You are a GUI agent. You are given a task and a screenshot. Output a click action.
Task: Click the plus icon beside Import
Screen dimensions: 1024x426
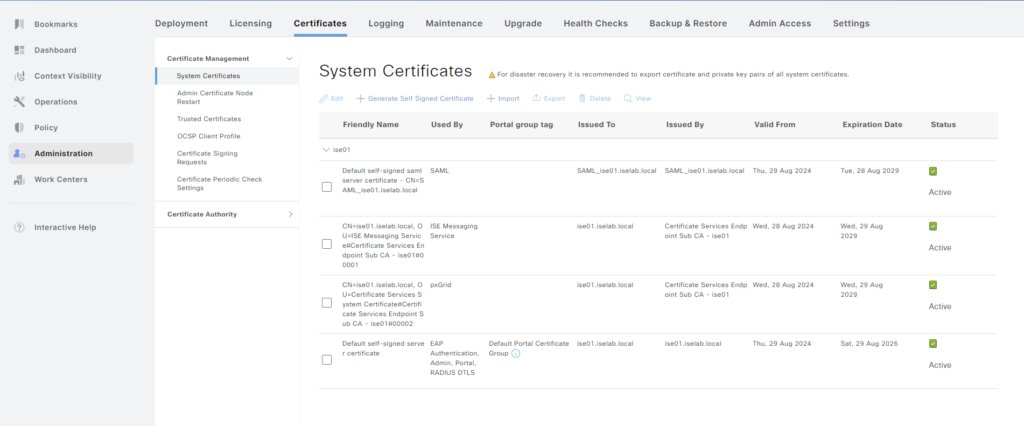click(x=490, y=99)
